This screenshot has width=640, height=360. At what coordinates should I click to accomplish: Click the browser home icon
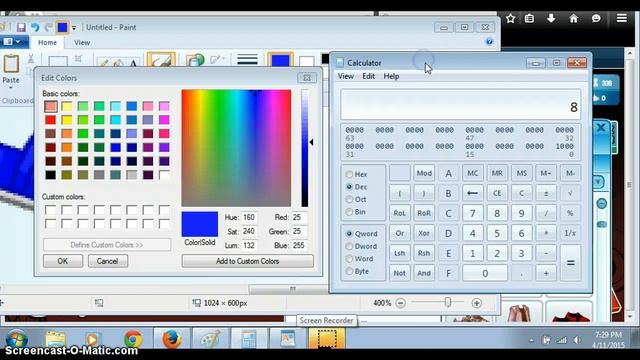pos(573,18)
